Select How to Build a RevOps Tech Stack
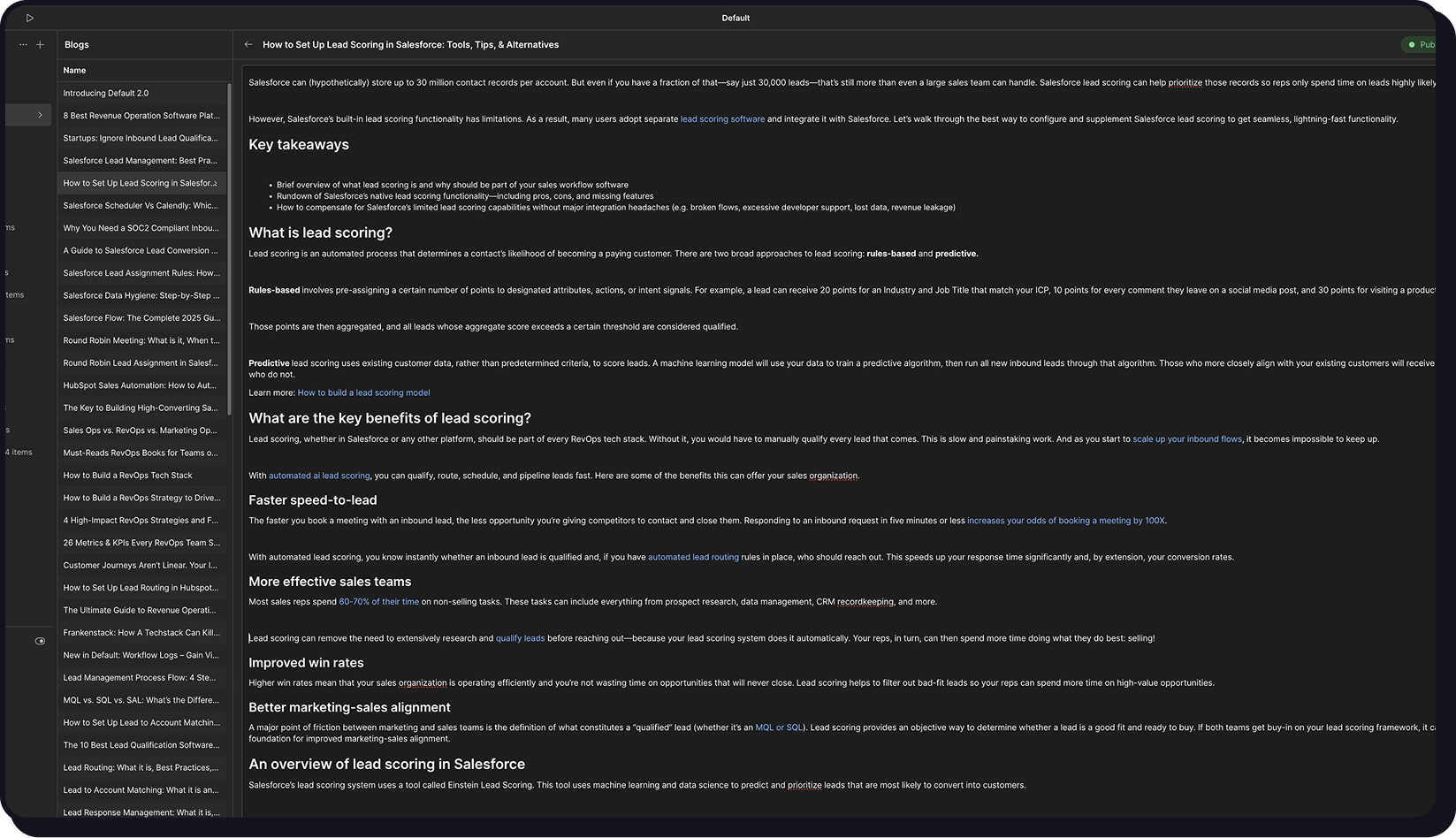The width and height of the screenshot is (1456, 838). [141, 475]
